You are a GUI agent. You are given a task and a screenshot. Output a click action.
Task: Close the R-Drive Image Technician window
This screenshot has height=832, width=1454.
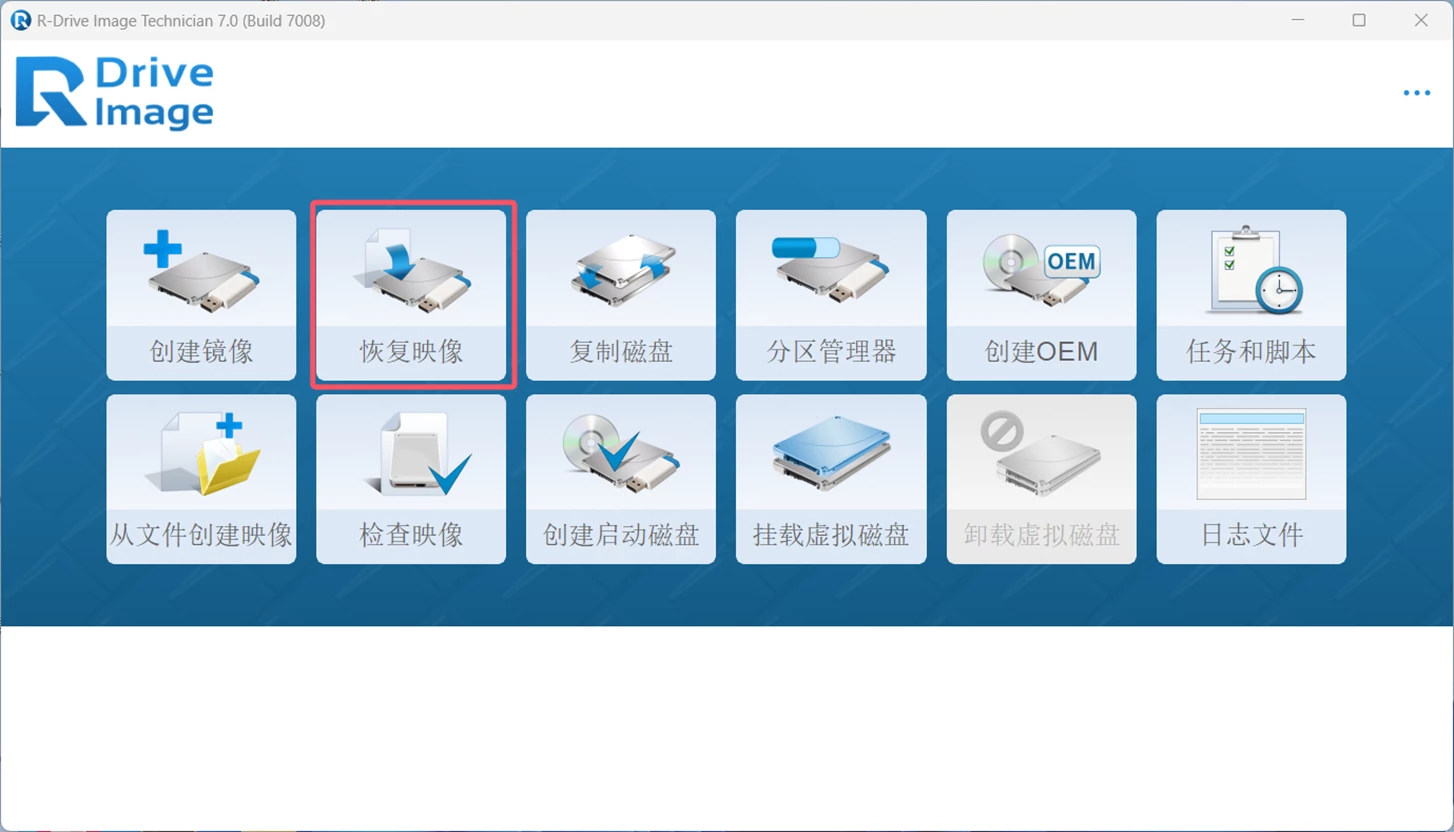[1421, 20]
